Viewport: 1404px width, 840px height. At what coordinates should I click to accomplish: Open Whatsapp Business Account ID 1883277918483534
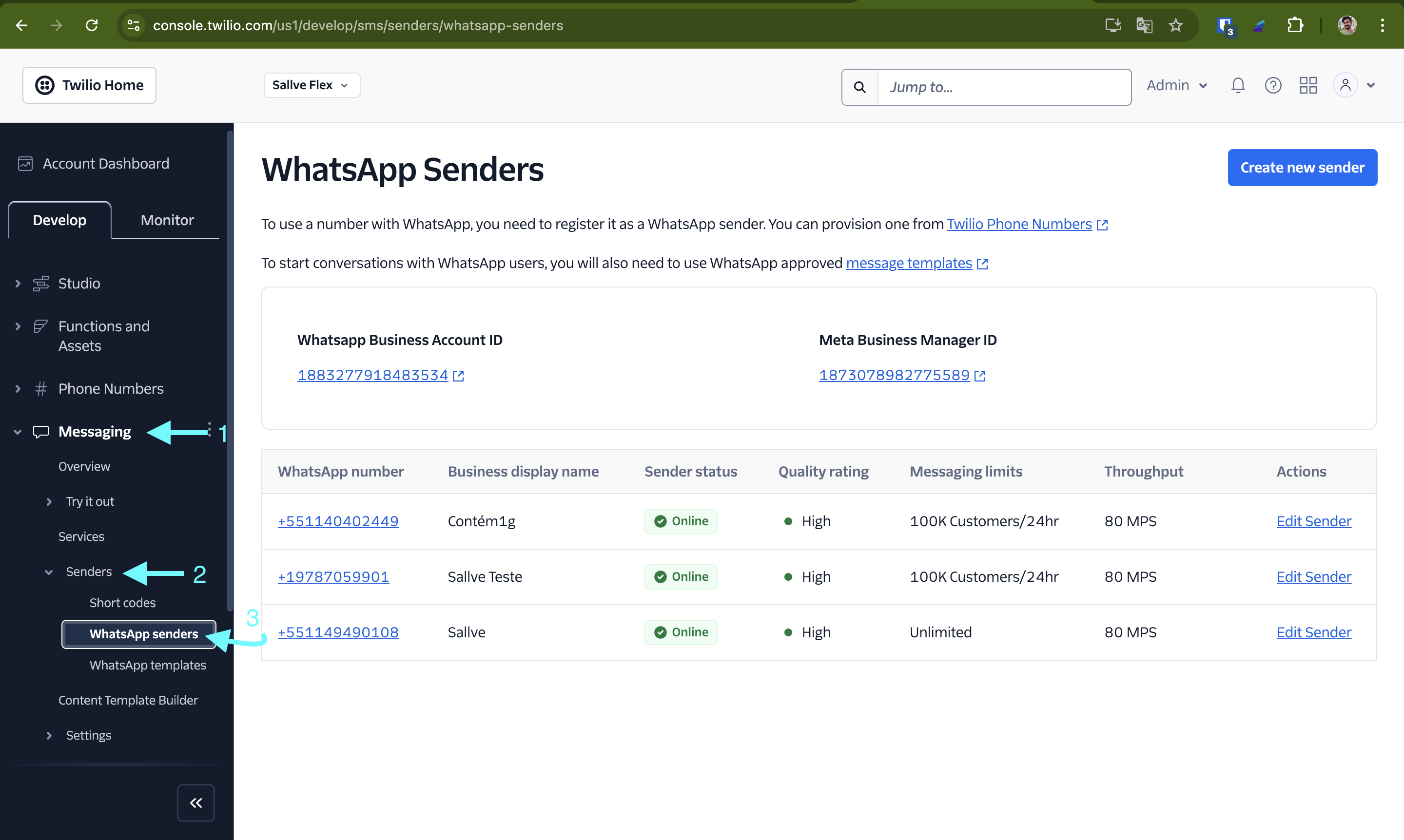372,375
